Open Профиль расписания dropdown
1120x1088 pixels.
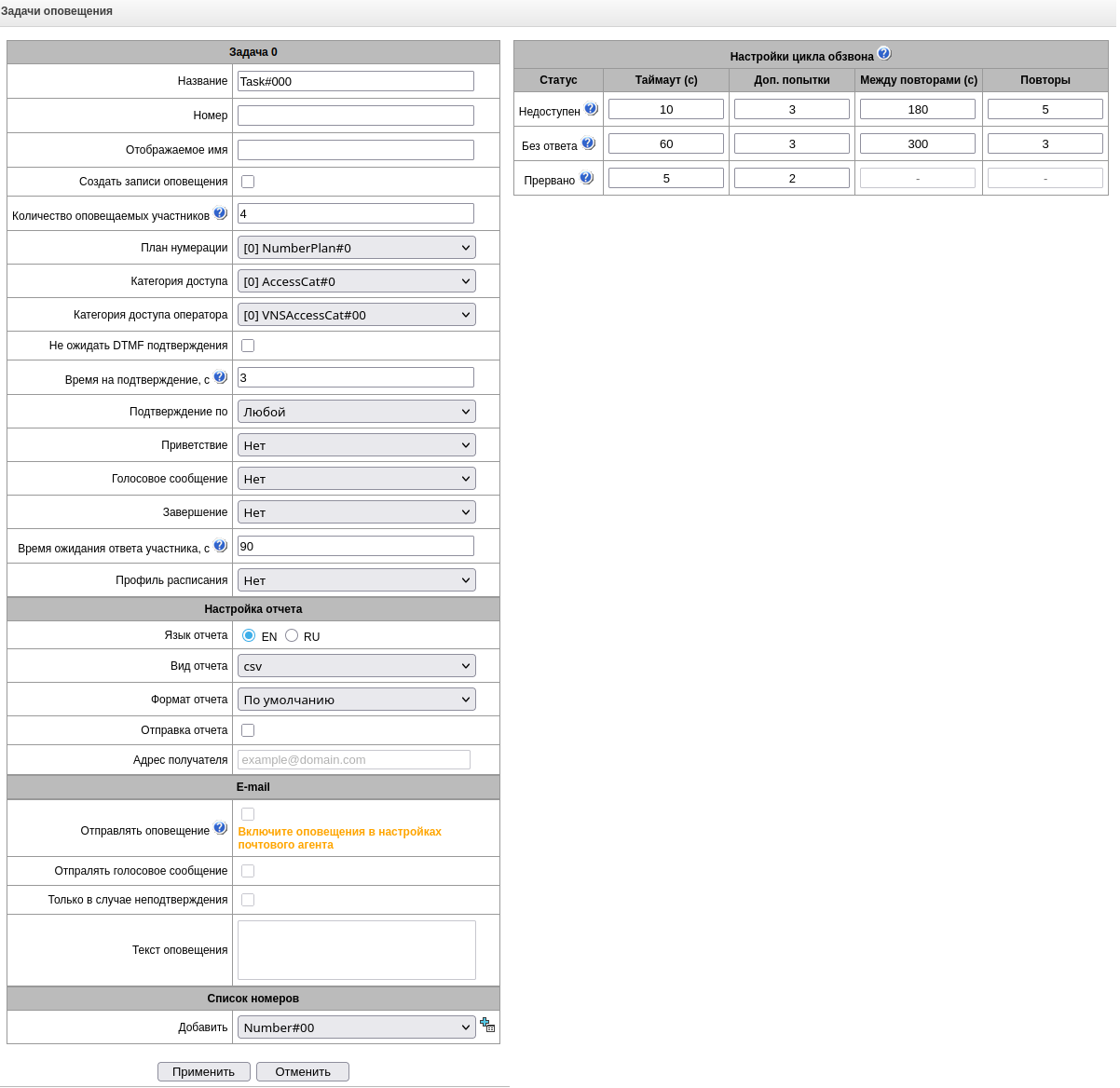[356, 580]
